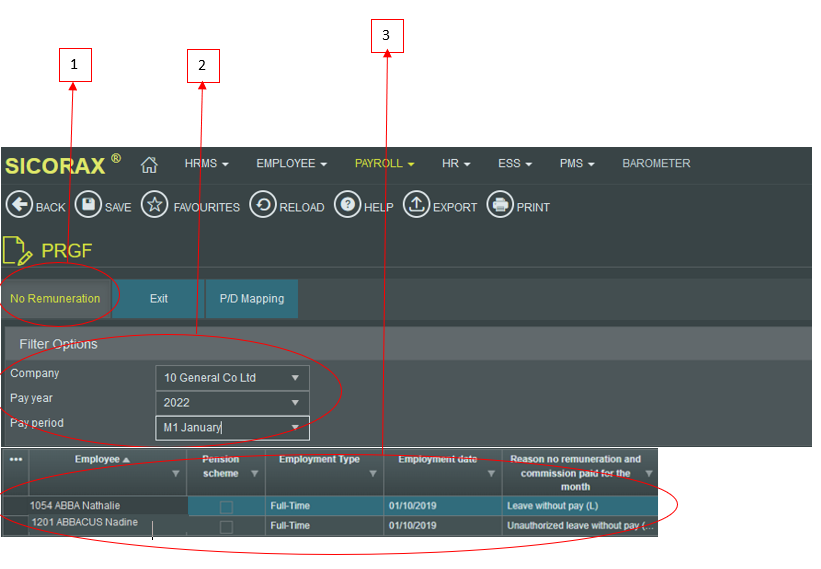
Task: Tick Pension scheme checkbox for ABBACUS Nadine
Action: (226, 527)
